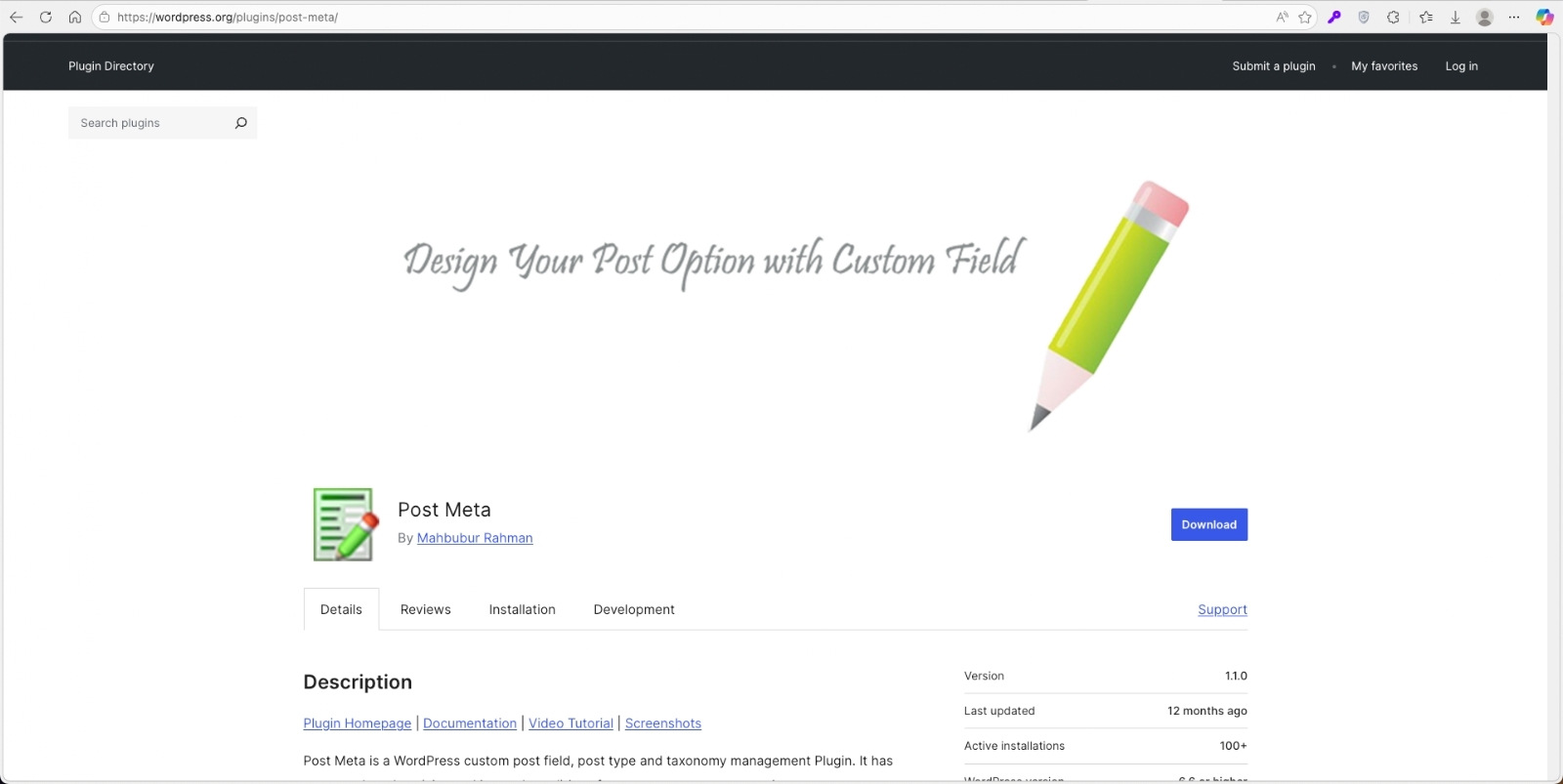The height and width of the screenshot is (784, 1563).
Task: Open author Mahbubur Rahman's profile
Action: [x=475, y=538]
